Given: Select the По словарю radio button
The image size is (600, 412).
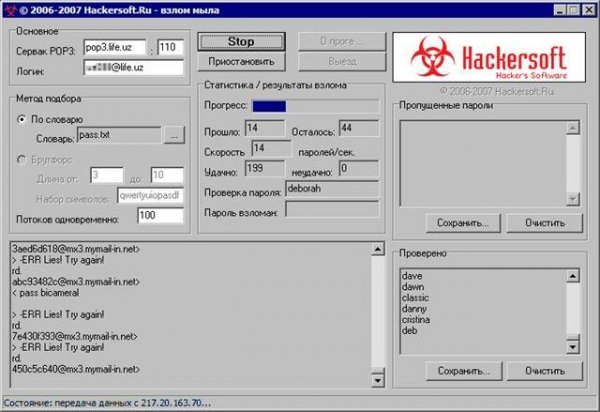Looking at the screenshot, I should click(21, 119).
